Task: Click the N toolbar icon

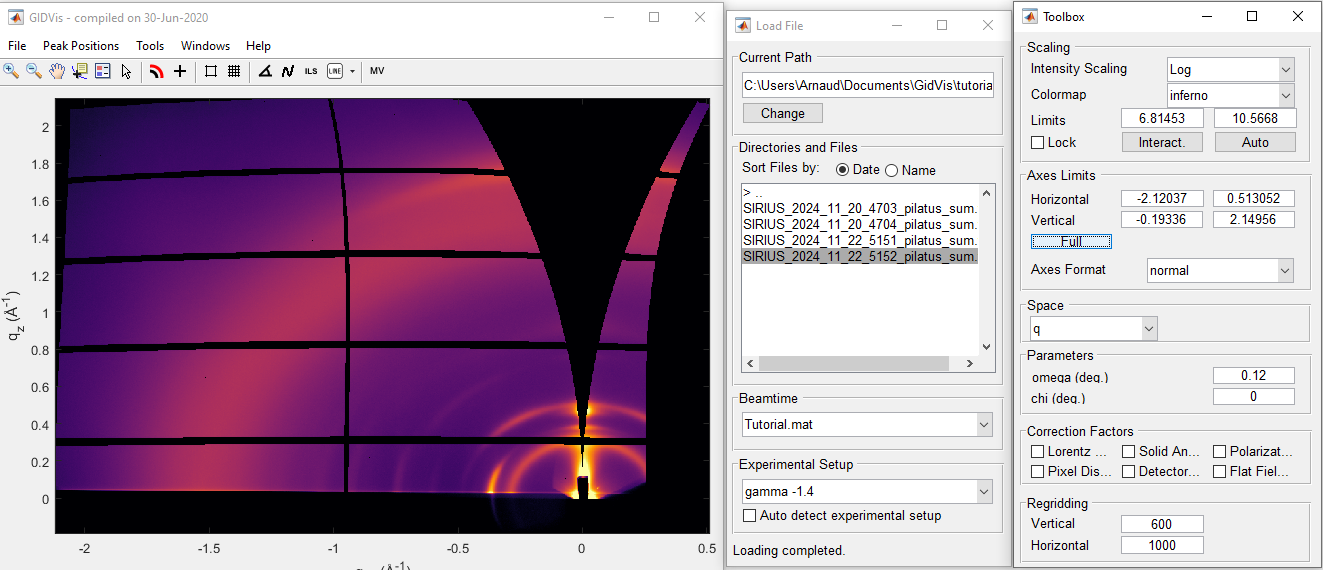Action: point(288,71)
